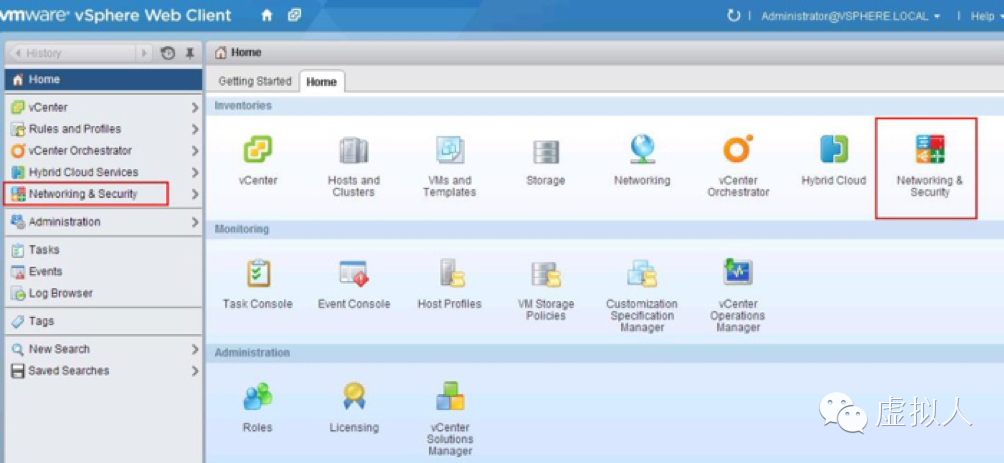
Task: Open Events in the navigator
Action: coord(104,272)
